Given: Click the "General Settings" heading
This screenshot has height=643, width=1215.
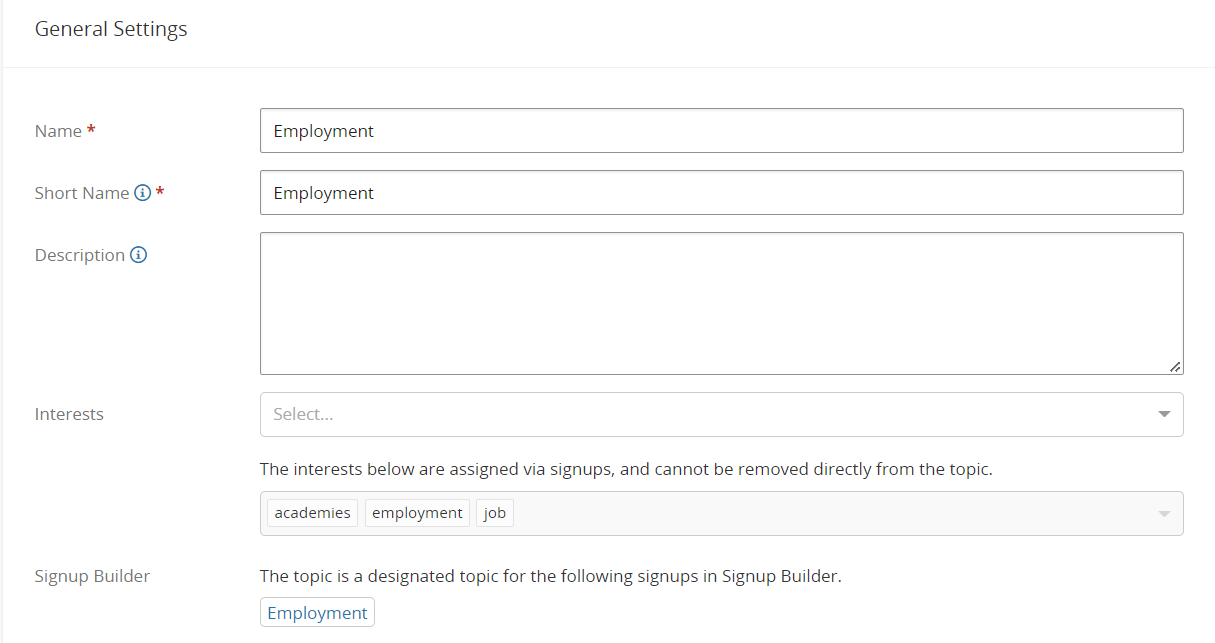Looking at the screenshot, I should (x=111, y=29).
